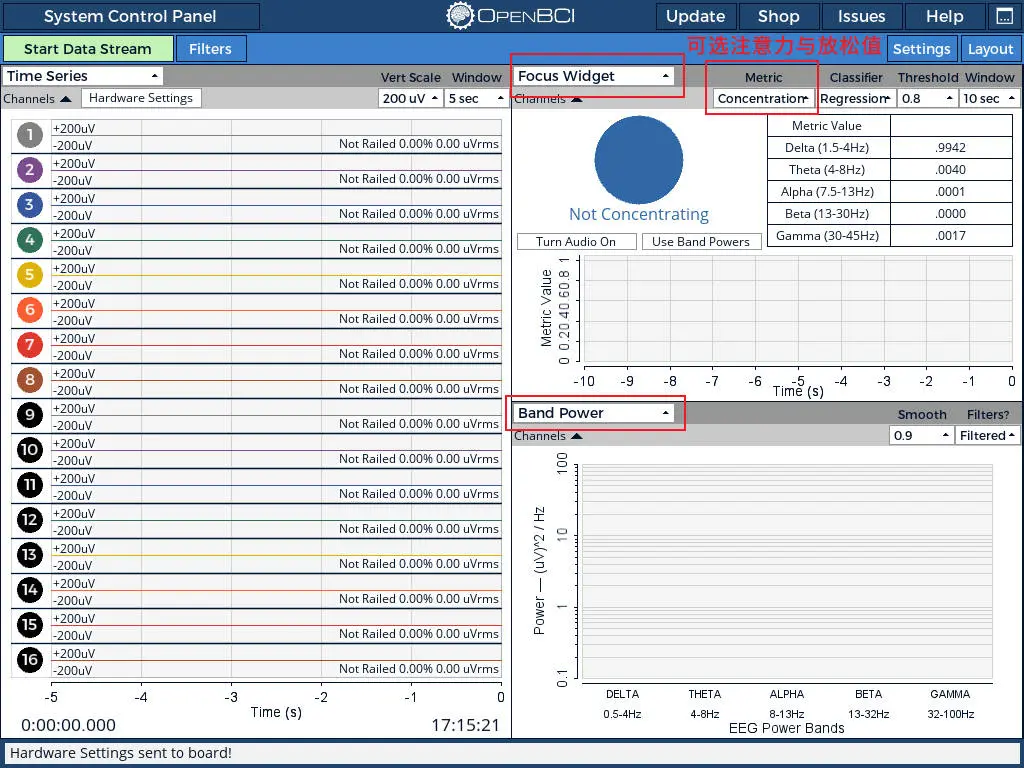Click channel 13 circle icon

click(29, 555)
